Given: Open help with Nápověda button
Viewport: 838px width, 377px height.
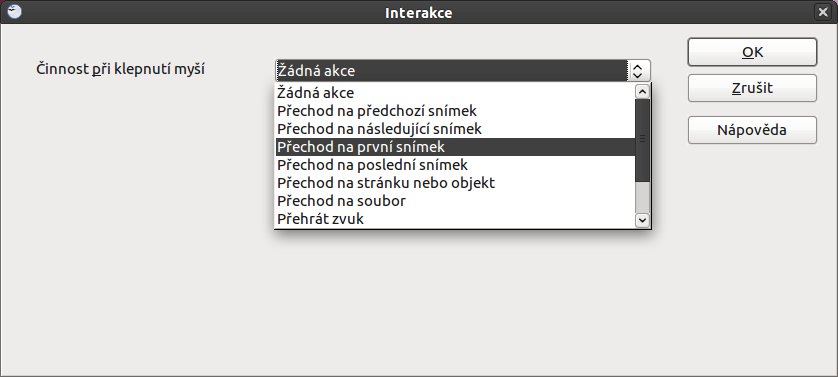Looking at the screenshot, I should click(752, 130).
